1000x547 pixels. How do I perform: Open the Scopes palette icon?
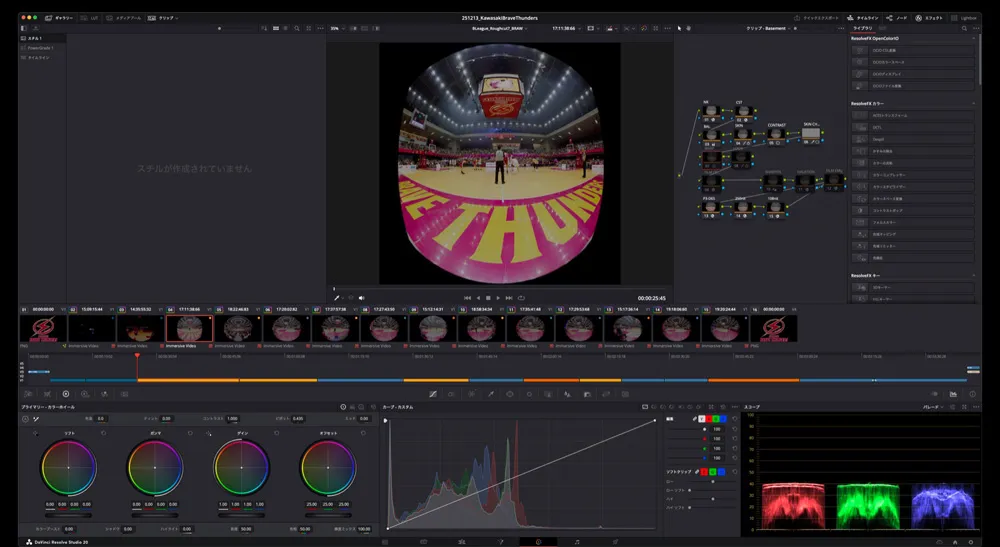click(x=953, y=394)
